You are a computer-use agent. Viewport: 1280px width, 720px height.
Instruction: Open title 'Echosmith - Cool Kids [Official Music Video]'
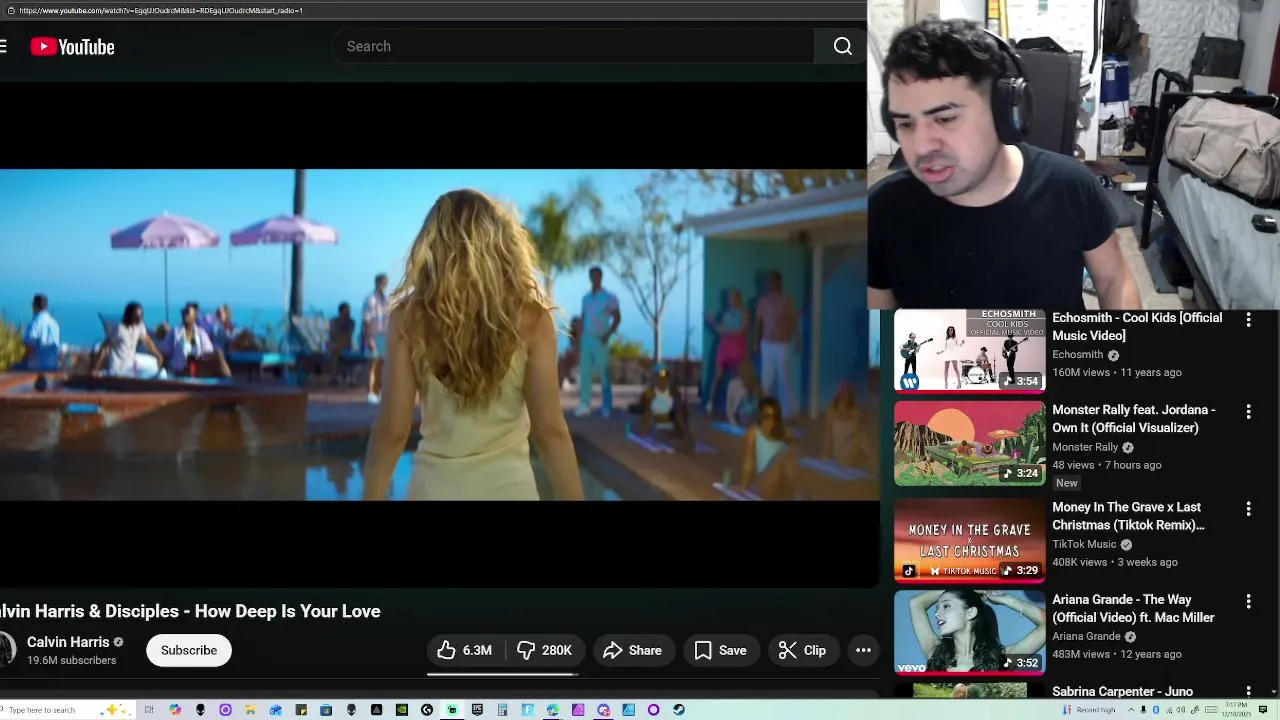click(x=1137, y=326)
